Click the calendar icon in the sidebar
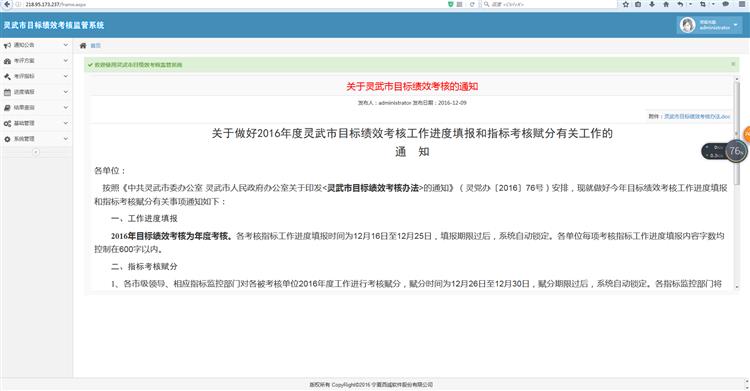Screen dimensions: 750x391 click(7, 92)
